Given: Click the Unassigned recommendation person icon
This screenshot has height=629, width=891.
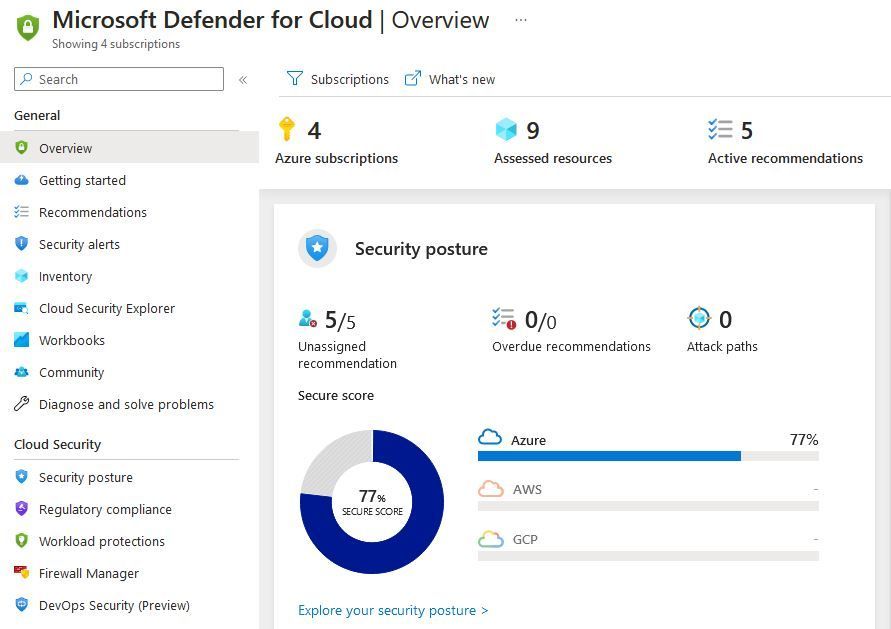Looking at the screenshot, I should (307, 319).
